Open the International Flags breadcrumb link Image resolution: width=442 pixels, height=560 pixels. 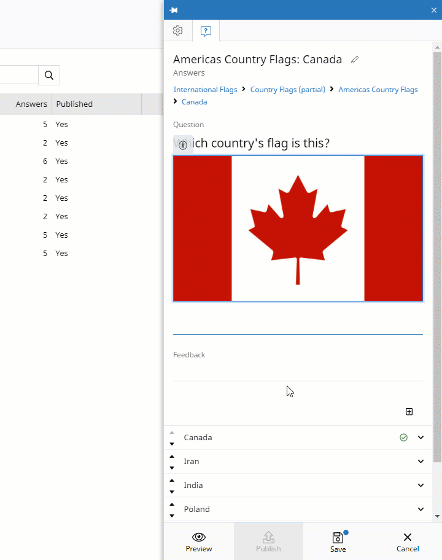[205, 89]
